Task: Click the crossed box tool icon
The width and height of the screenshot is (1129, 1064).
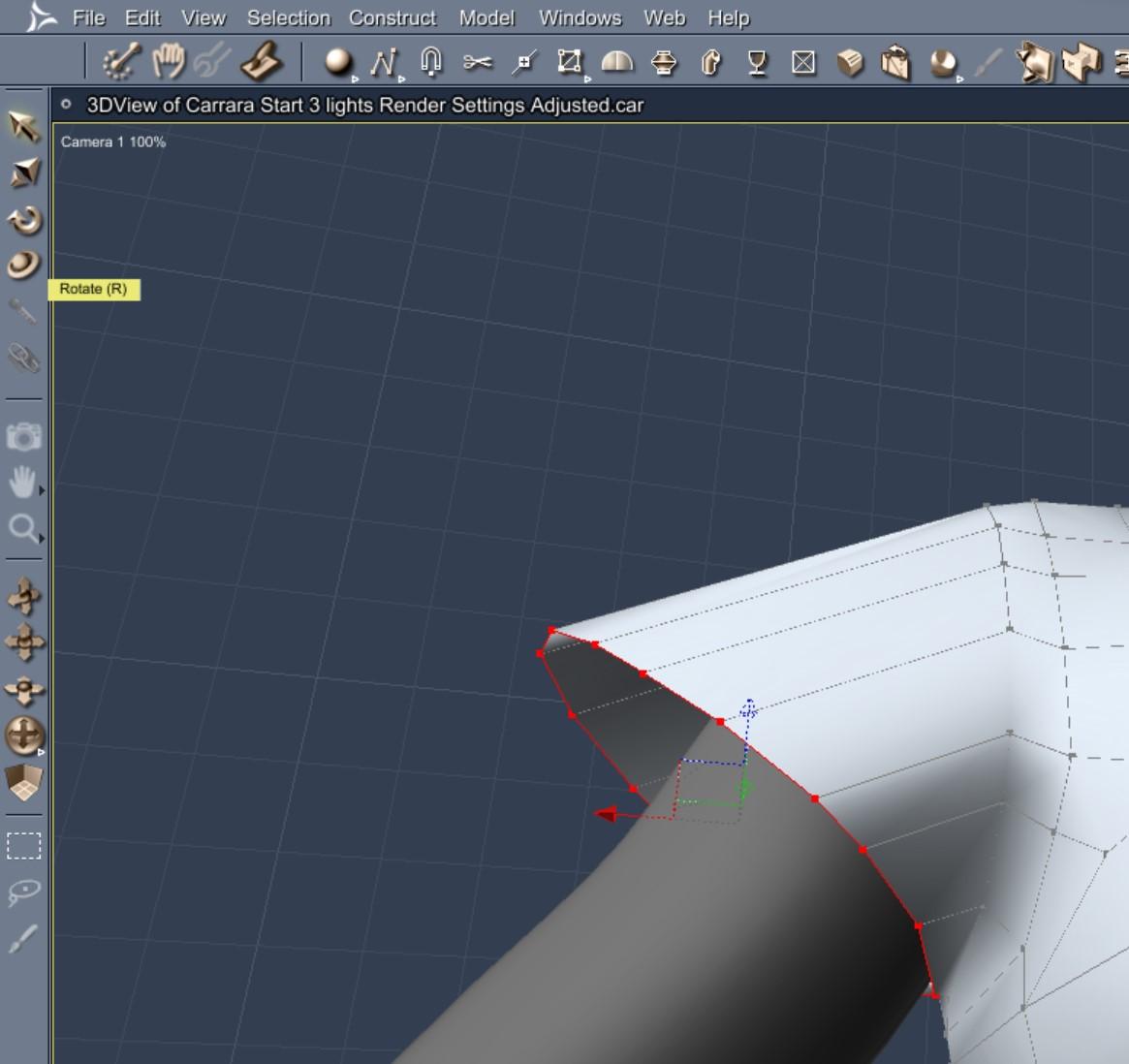Action: click(x=803, y=63)
